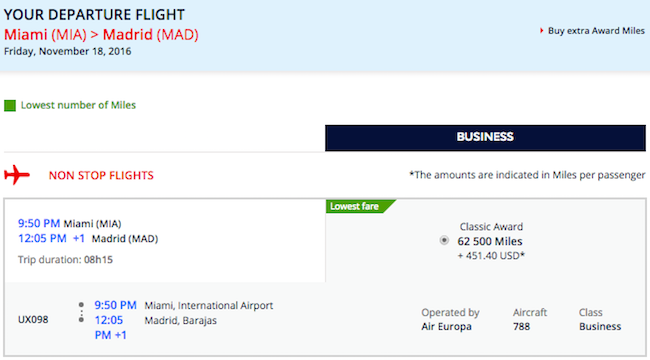Click the flight leg dots connector icon

pos(81,312)
